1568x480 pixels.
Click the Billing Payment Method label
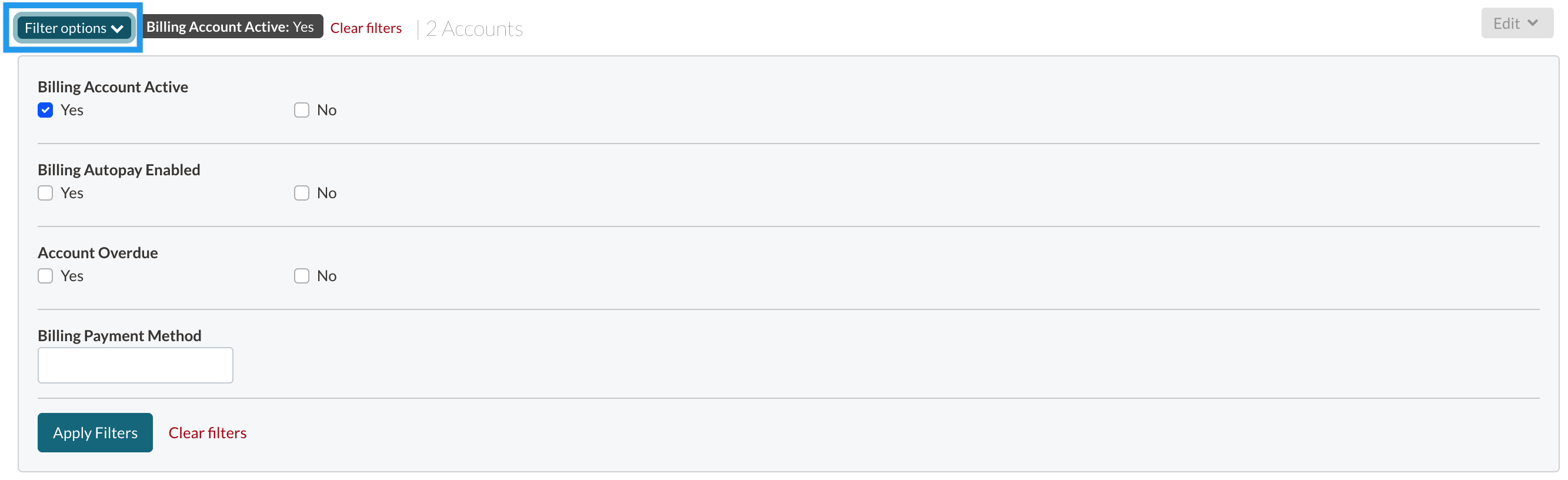coord(120,335)
